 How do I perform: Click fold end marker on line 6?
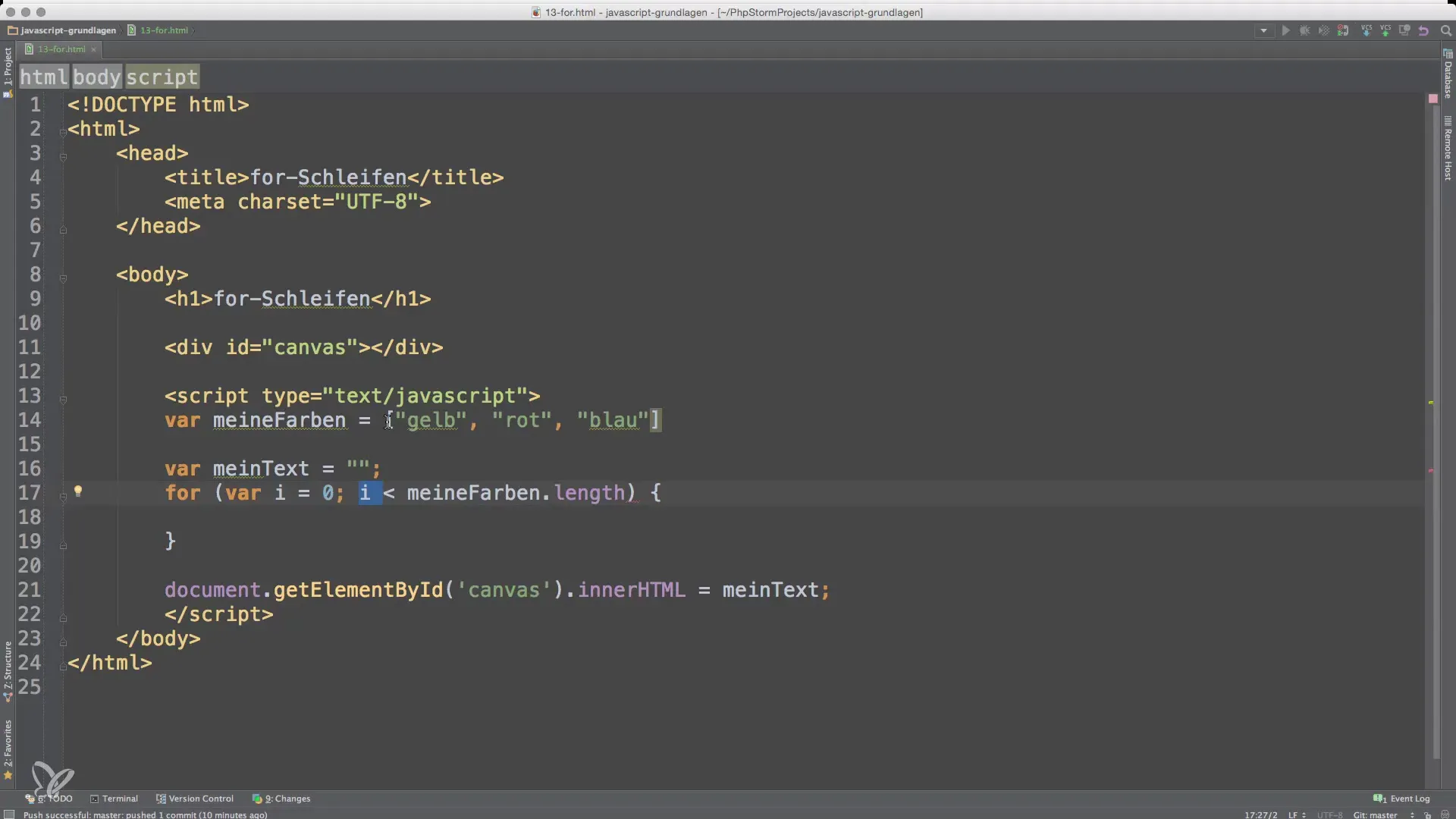(63, 230)
